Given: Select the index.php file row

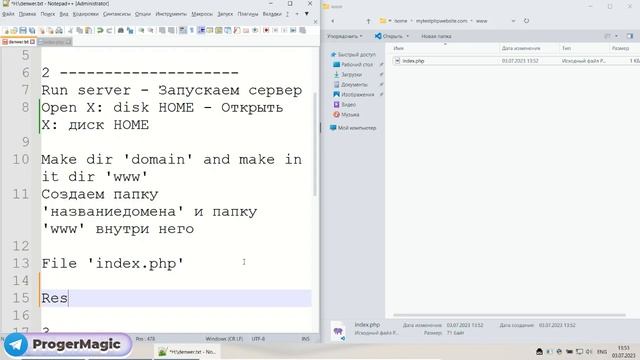Looking at the screenshot, I should (515, 61).
